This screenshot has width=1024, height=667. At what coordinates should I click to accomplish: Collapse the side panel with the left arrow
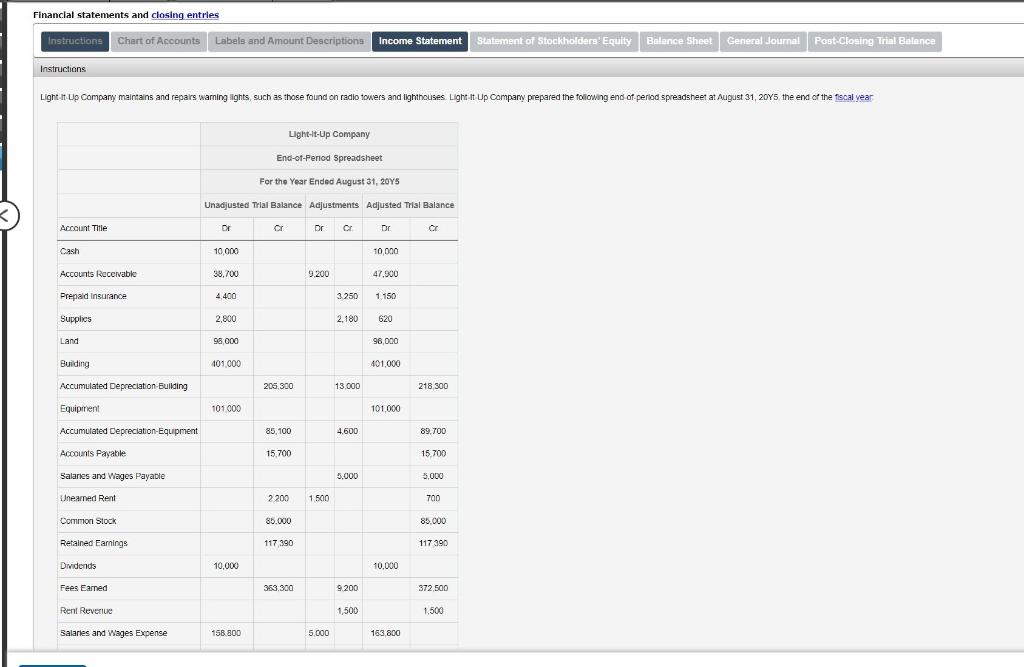pyautogui.click(x=7, y=216)
